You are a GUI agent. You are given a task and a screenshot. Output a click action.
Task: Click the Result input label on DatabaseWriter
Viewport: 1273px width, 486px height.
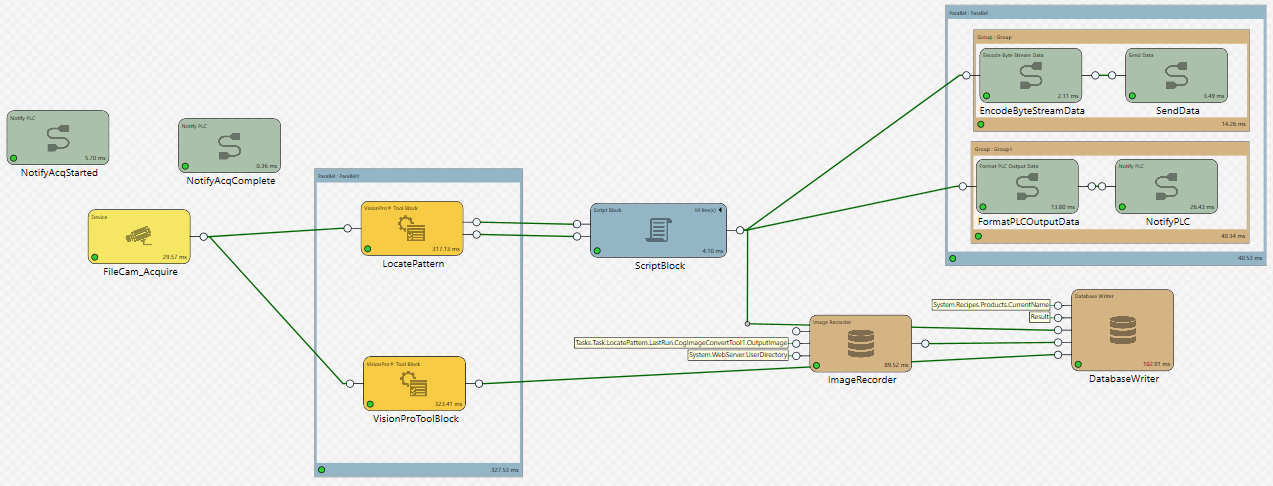[1040, 317]
